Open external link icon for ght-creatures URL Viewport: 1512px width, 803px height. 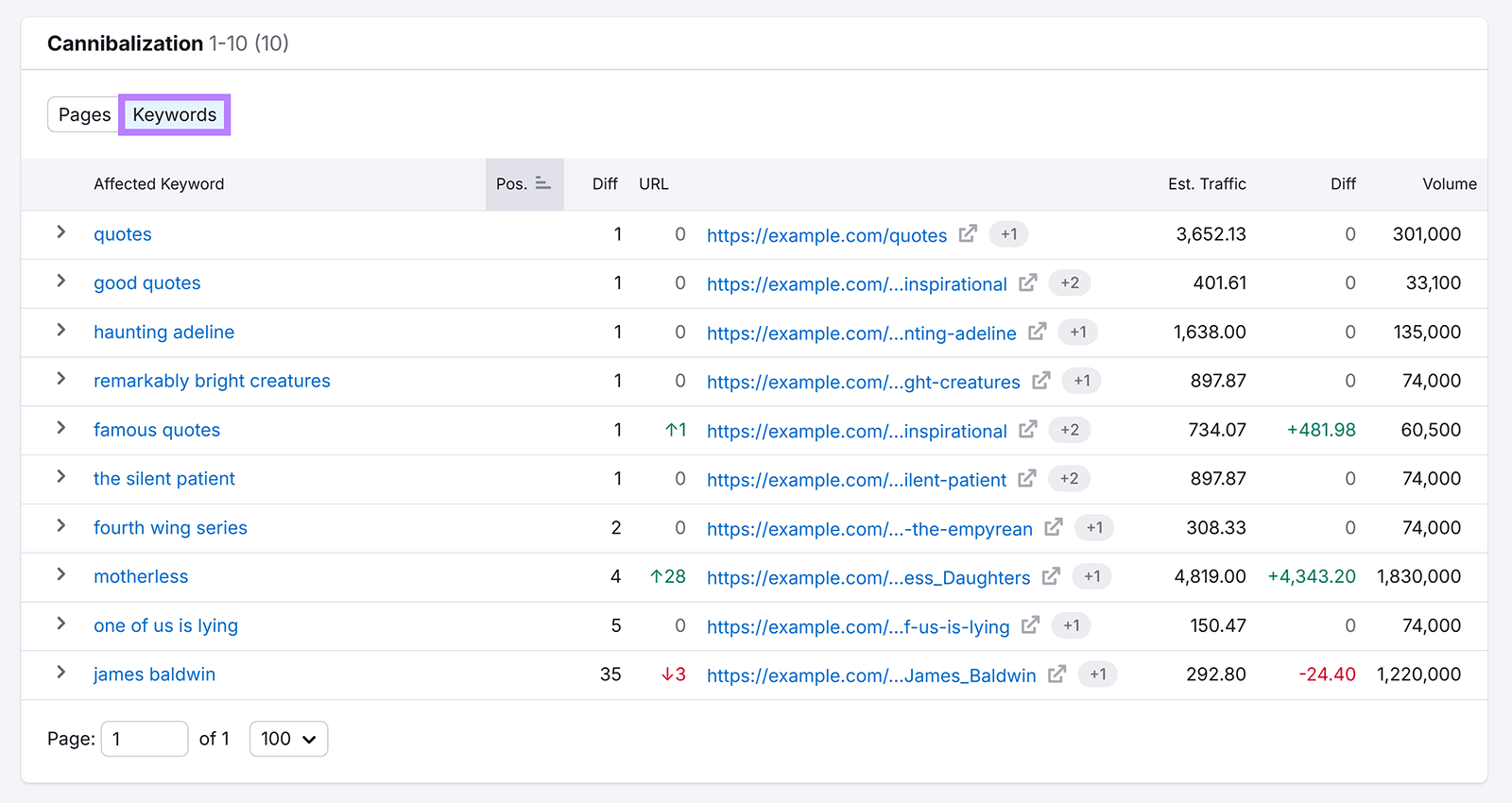(x=1040, y=381)
